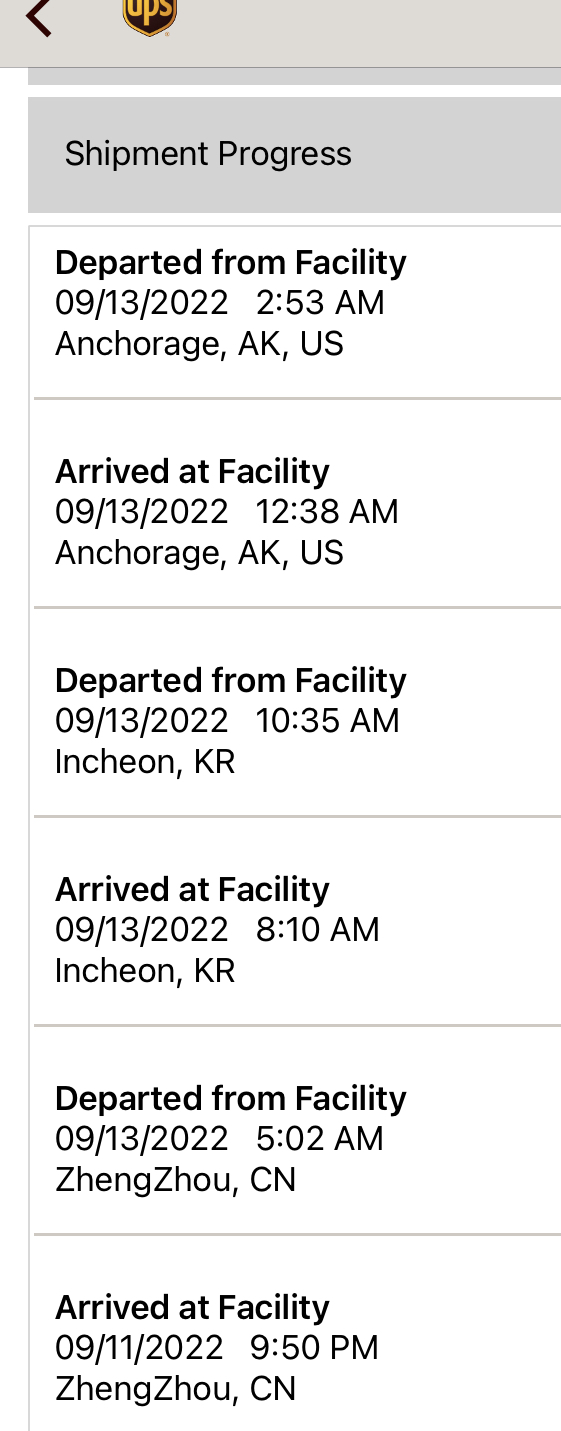561x1431 pixels.
Task: Tap the 10:35 AM timestamp line
Action: 227,721
